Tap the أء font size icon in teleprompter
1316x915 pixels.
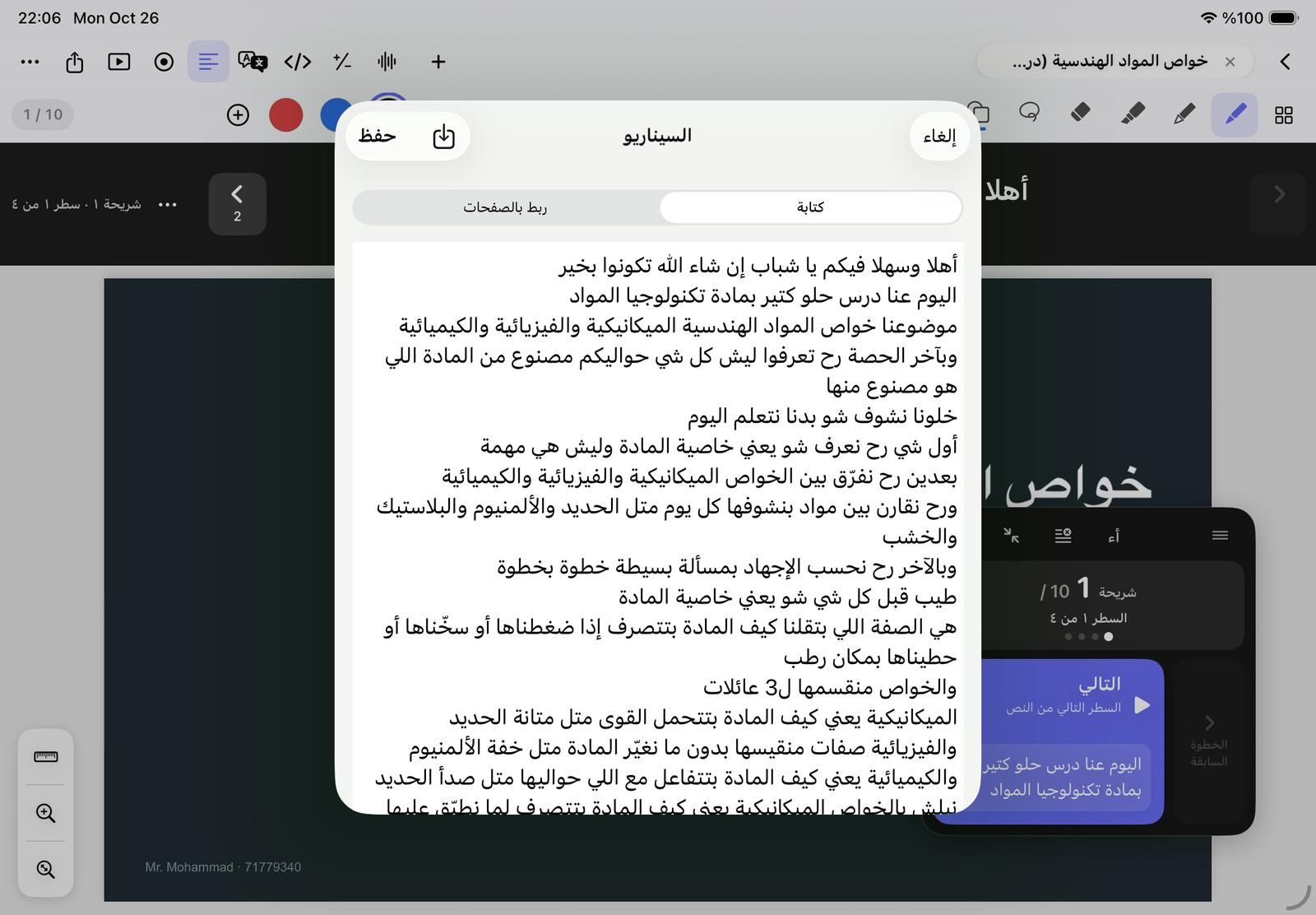1114,536
